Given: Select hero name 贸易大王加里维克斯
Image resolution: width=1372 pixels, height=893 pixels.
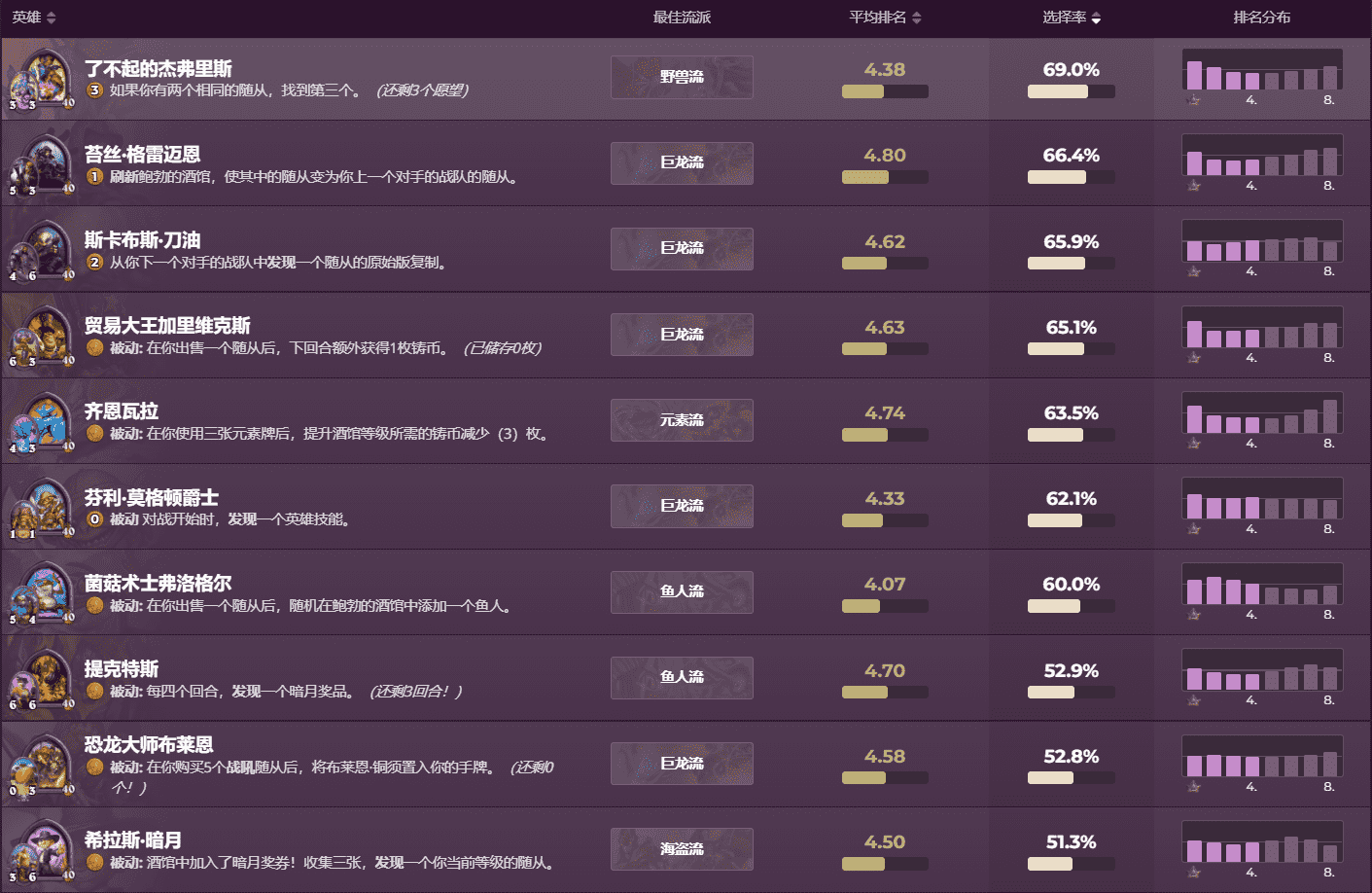Looking at the screenshot, I should pos(167,326).
